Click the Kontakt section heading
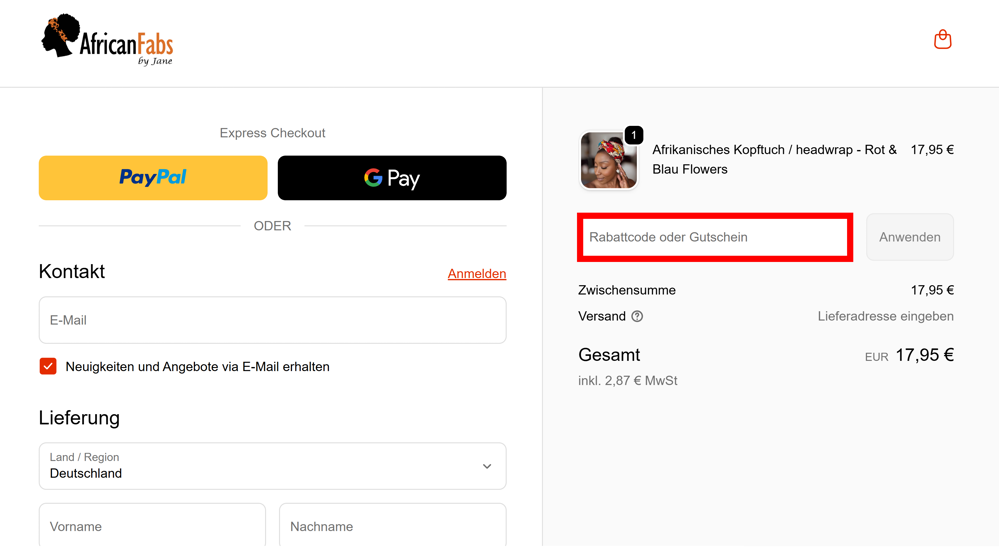Screen dimensions: 999x558 [x=71, y=271]
